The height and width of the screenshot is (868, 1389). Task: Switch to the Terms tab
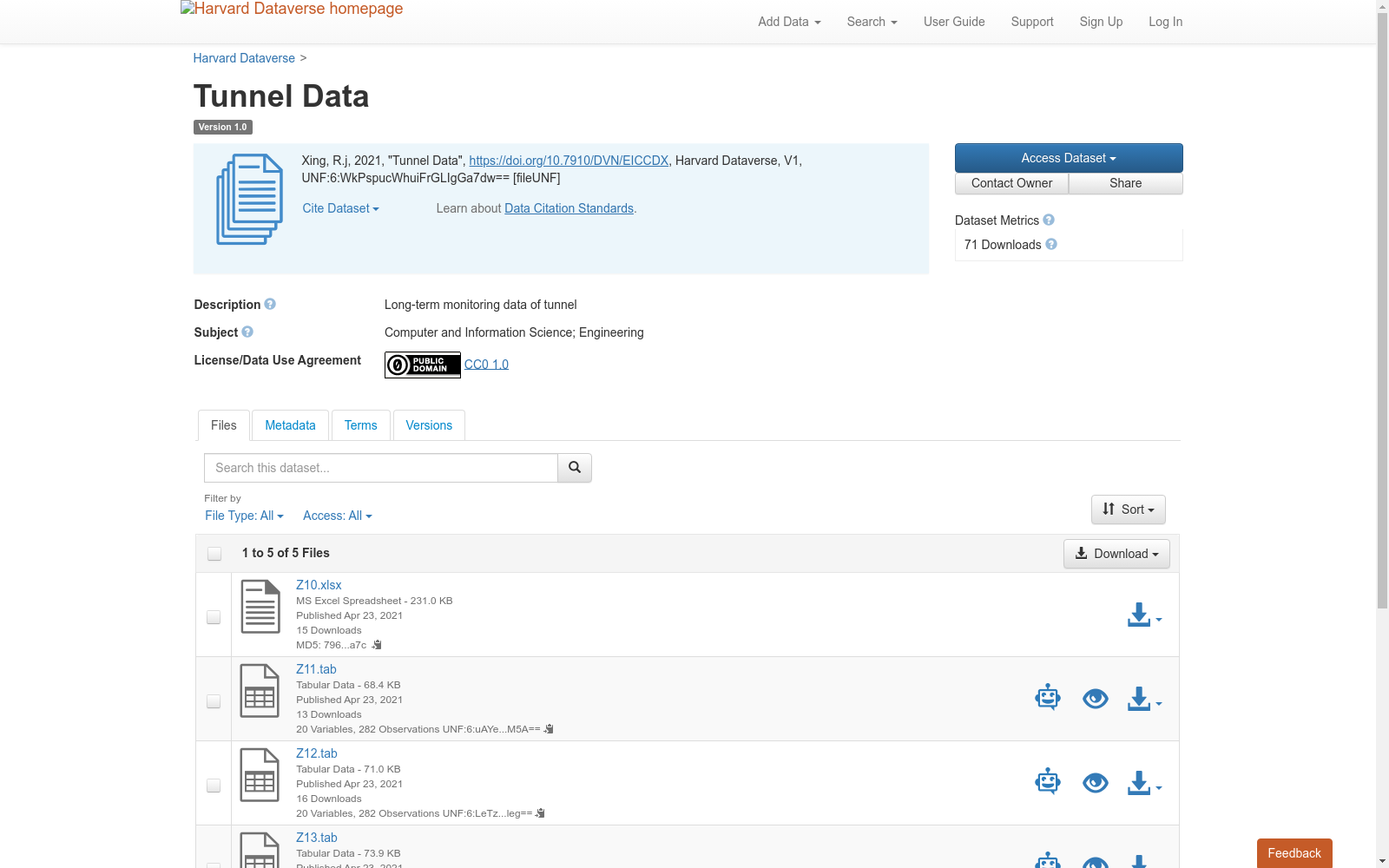[361, 425]
